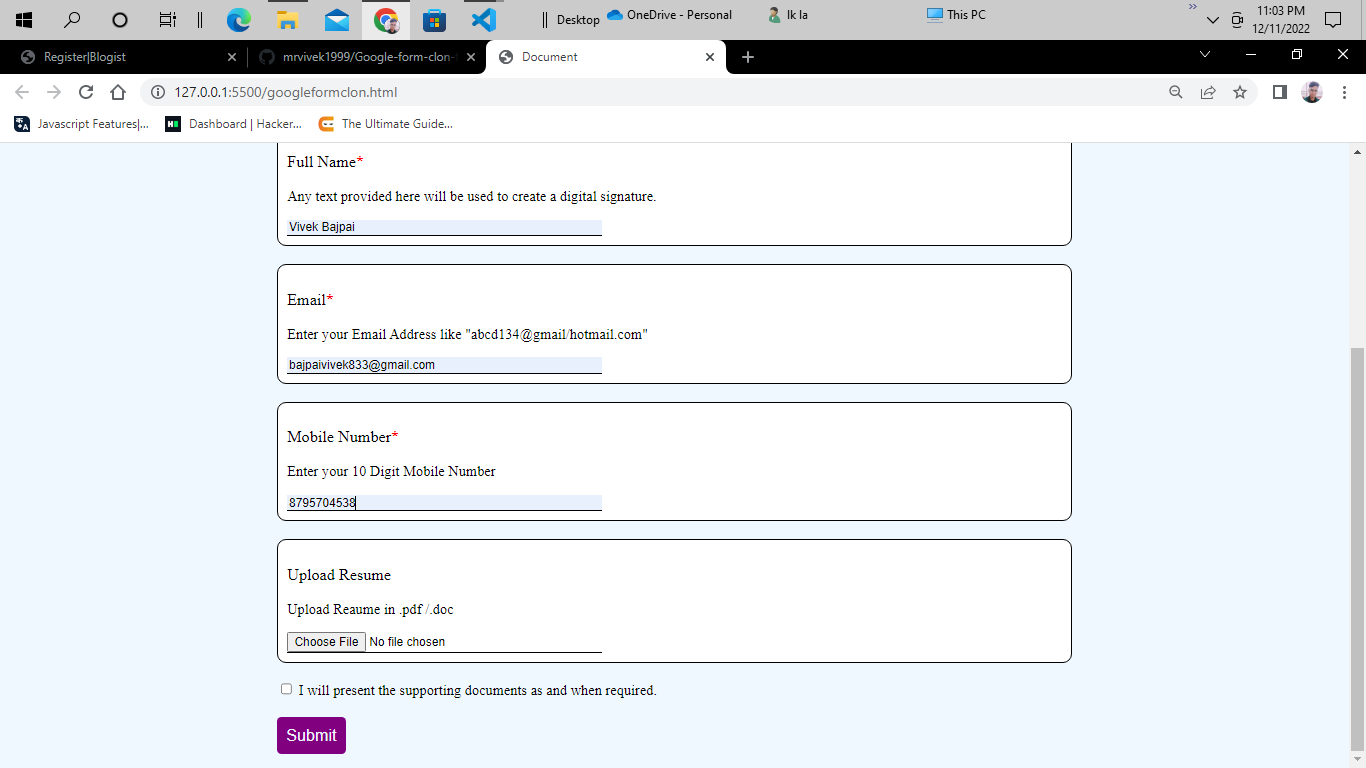
Task: Click the 'Upload Reaume in .pdf /.doc' text
Action: (x=370, y=609)
